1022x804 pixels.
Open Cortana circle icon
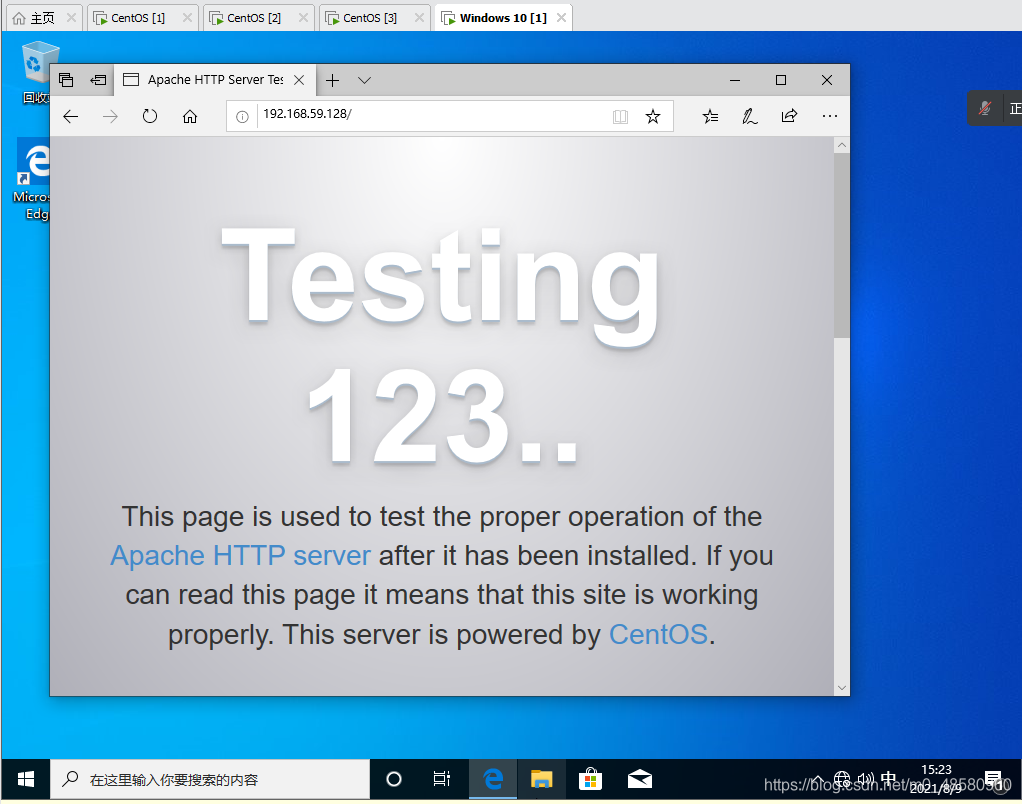pyautogui.click(x=394, y=779)
